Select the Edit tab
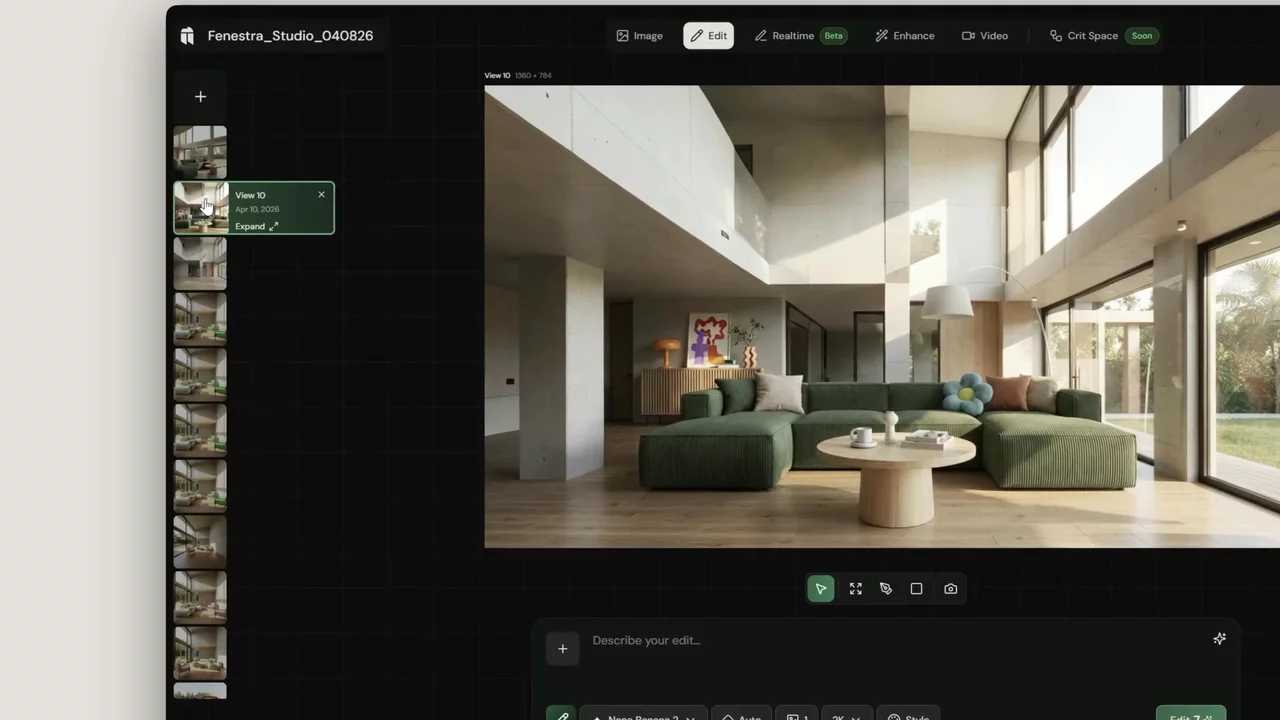1280x720 pixels. [x=708, y=36]
